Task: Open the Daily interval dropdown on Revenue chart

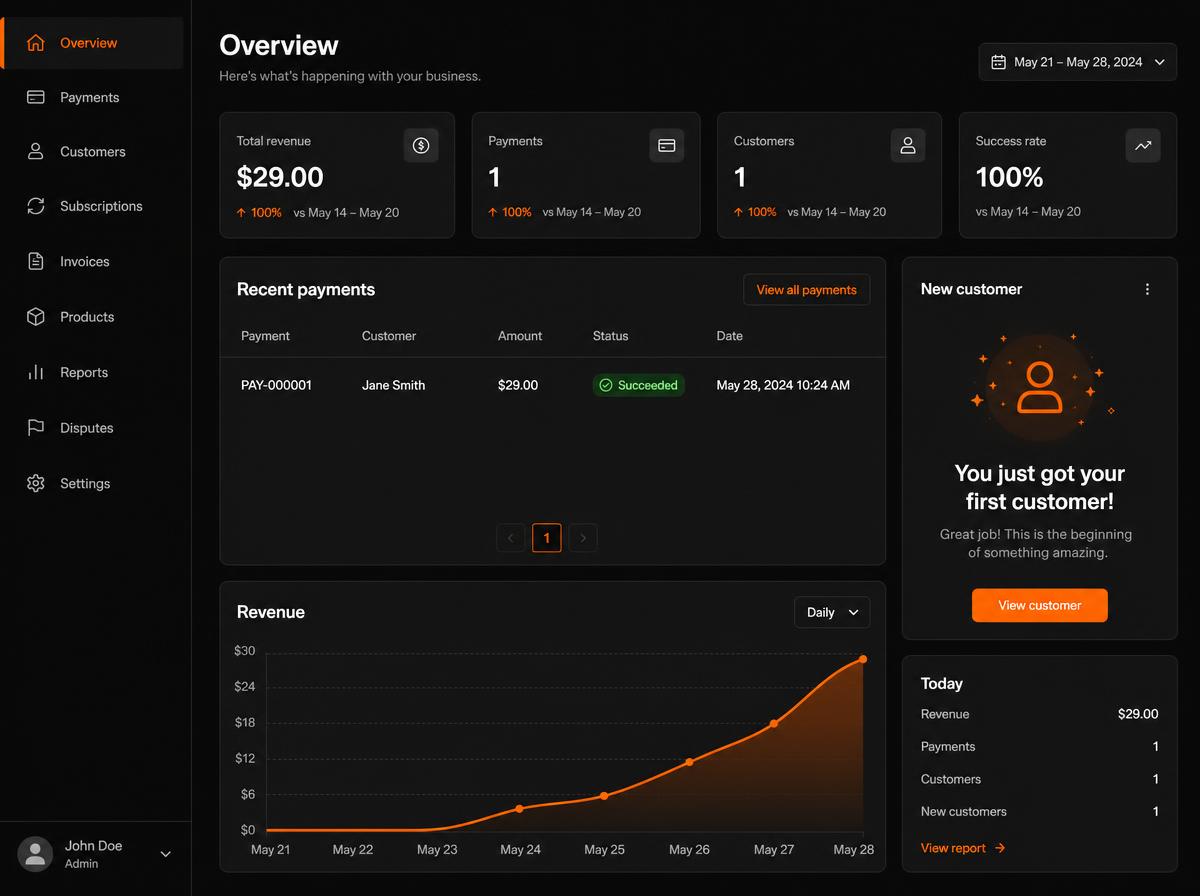Action: point(832,612)
